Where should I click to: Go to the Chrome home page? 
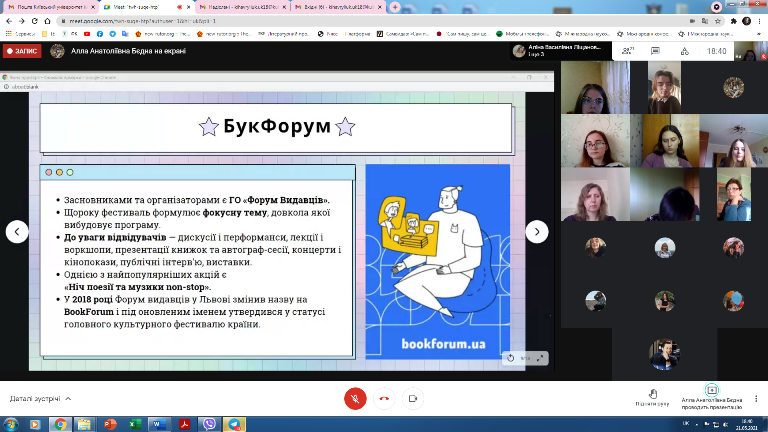click(x=48, y=21)
